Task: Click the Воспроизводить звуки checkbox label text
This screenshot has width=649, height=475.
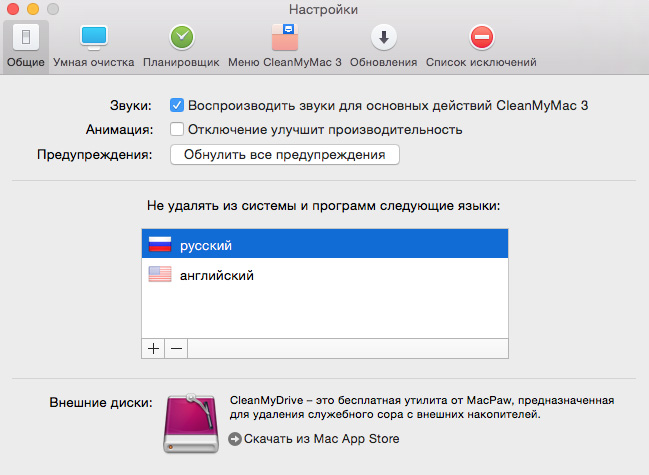Action: click(388, 106)
